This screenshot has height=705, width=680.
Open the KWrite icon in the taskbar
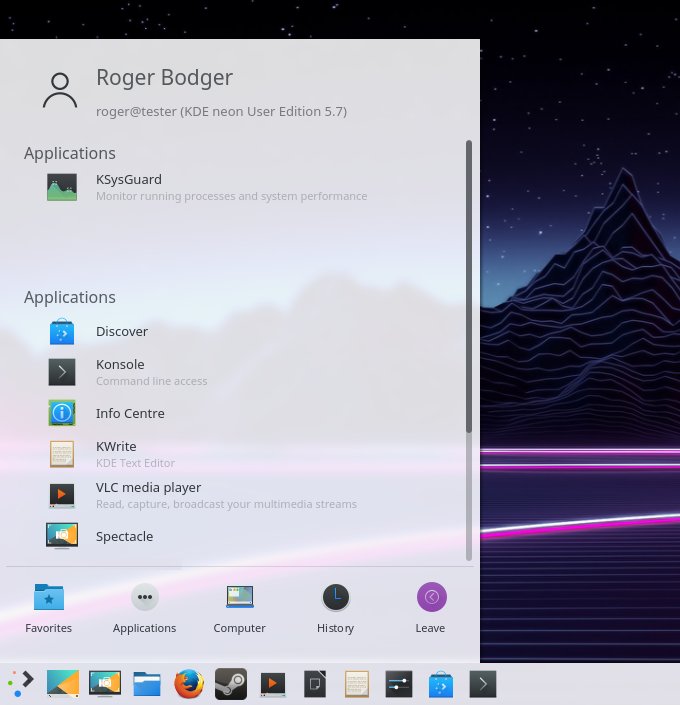coord(357,684)
